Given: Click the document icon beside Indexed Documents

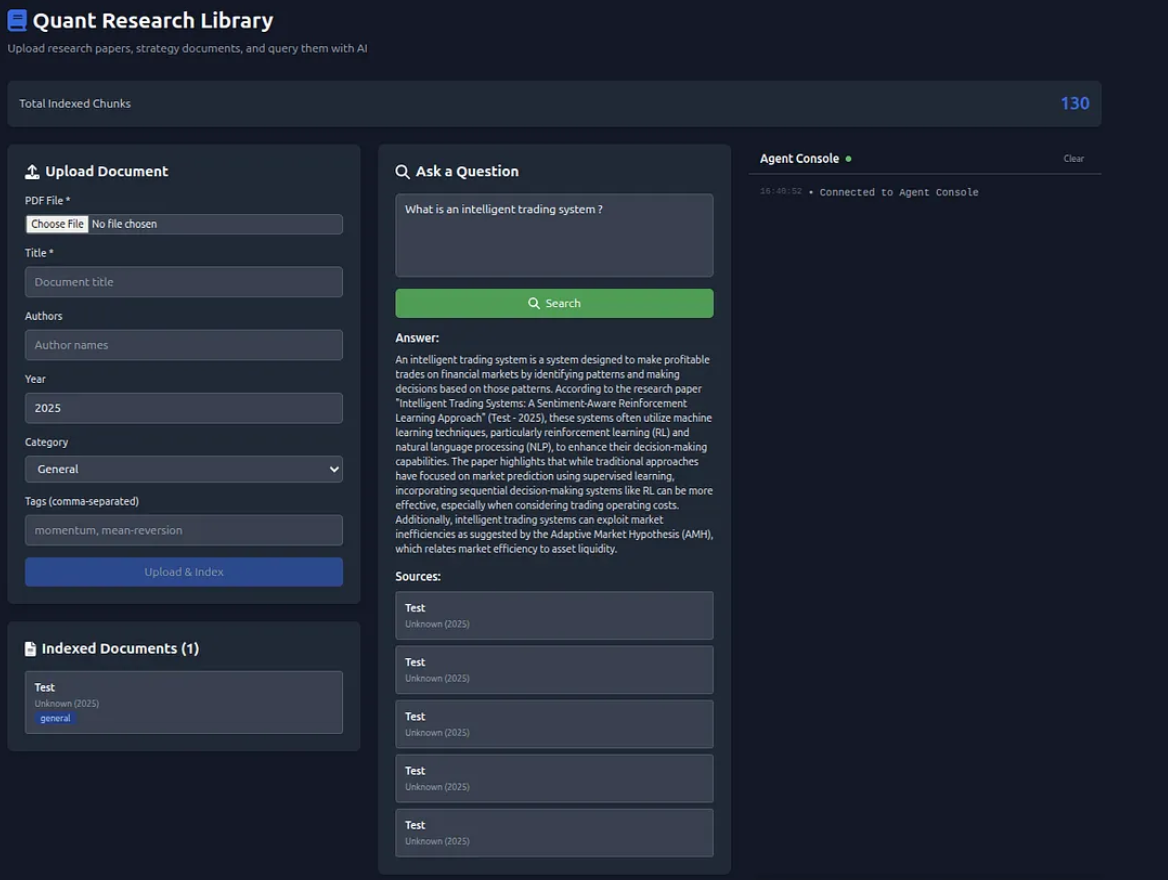Looking at the screenshot, I should [30, 649].
